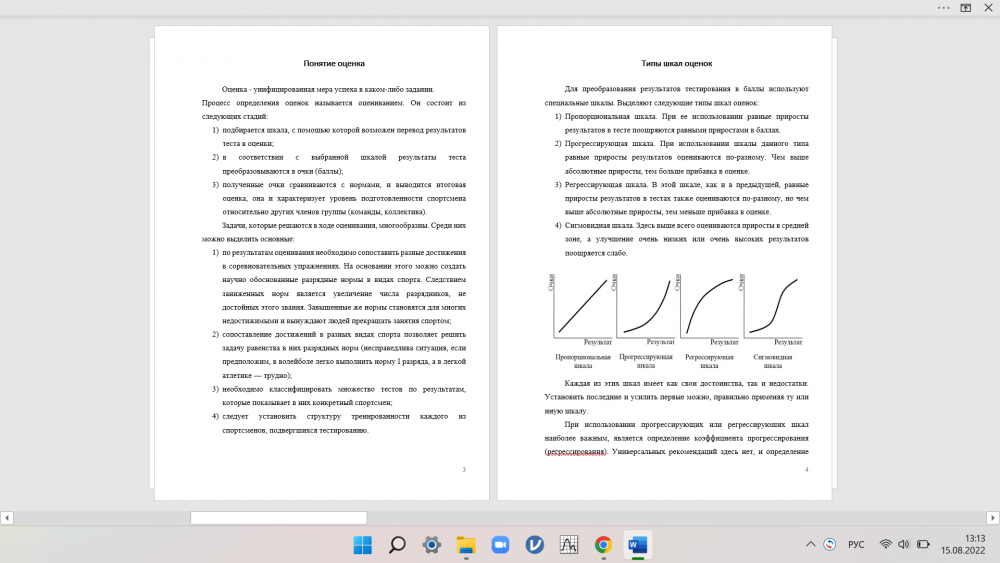The width and height of the screenshot is (1000, 563).
Task: Open File Explorer from the taskbar
Action: click(465, 545)
